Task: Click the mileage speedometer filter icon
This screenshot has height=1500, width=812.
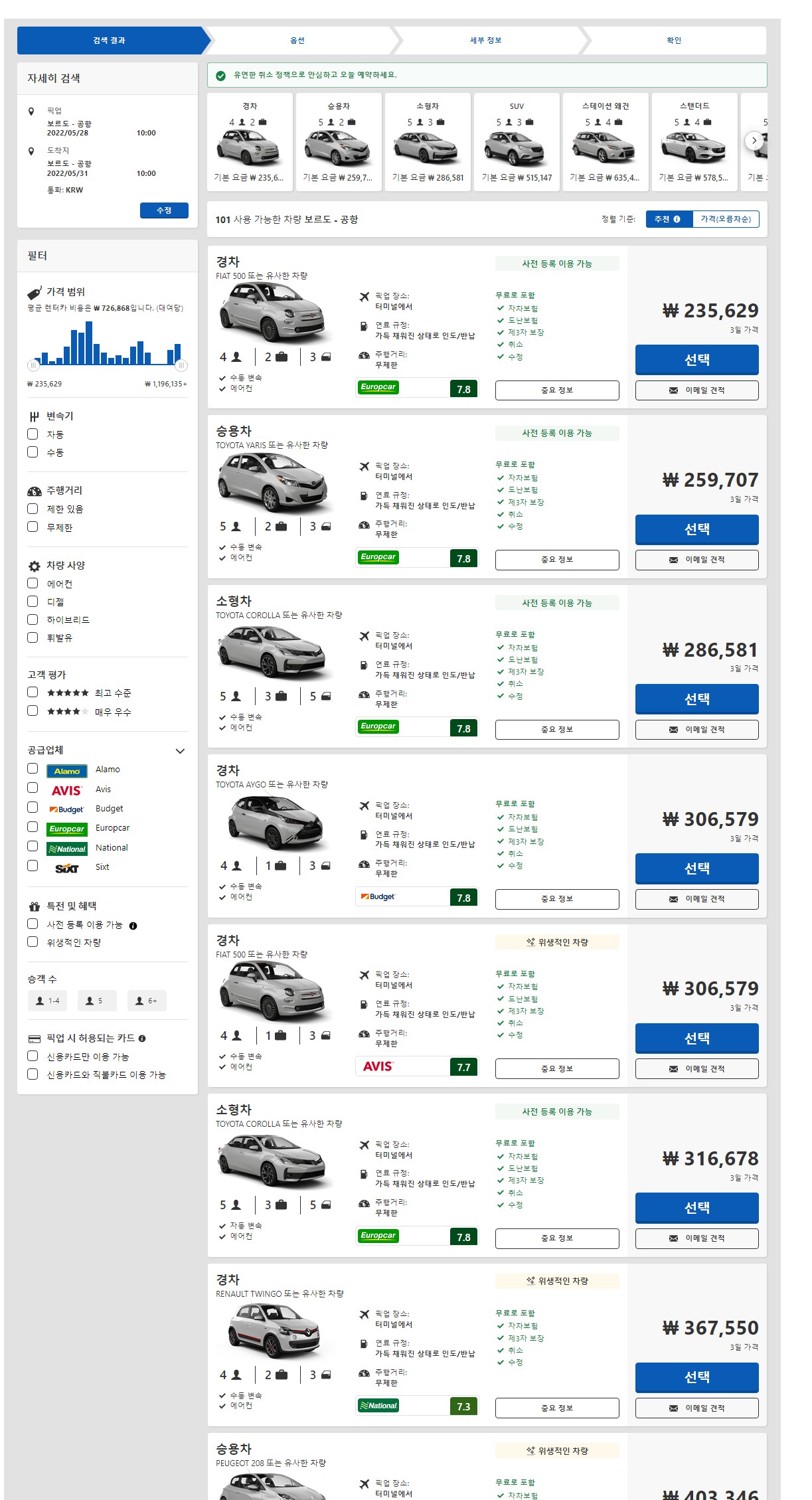Action: point(35,491)
